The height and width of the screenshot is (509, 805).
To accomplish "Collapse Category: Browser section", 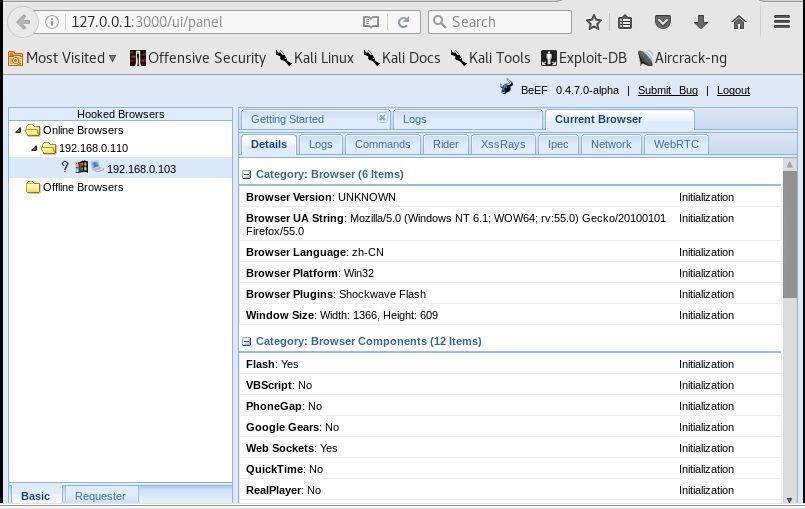I will tap(246, 175).
